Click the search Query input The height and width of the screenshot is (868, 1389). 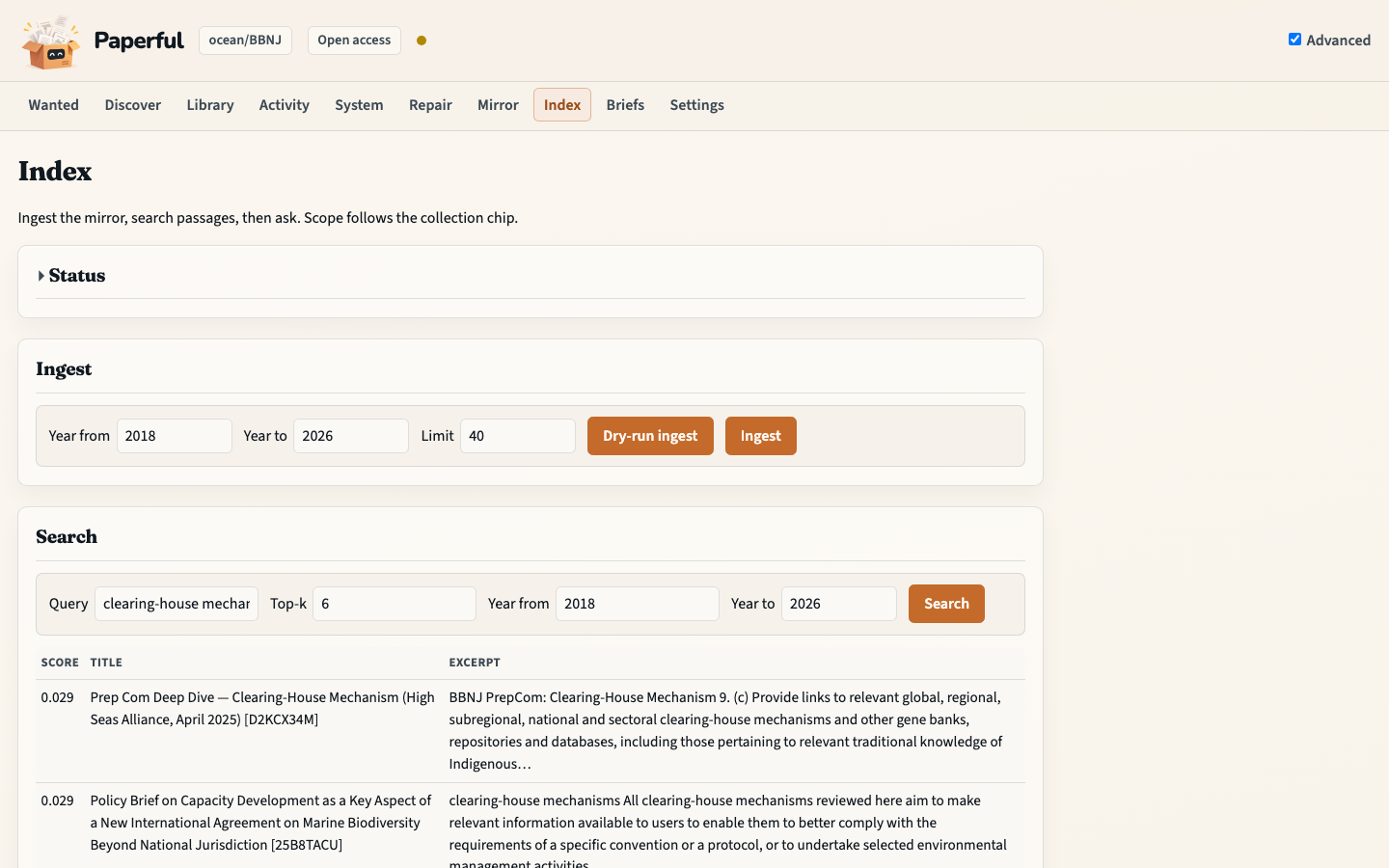[177, 604]
